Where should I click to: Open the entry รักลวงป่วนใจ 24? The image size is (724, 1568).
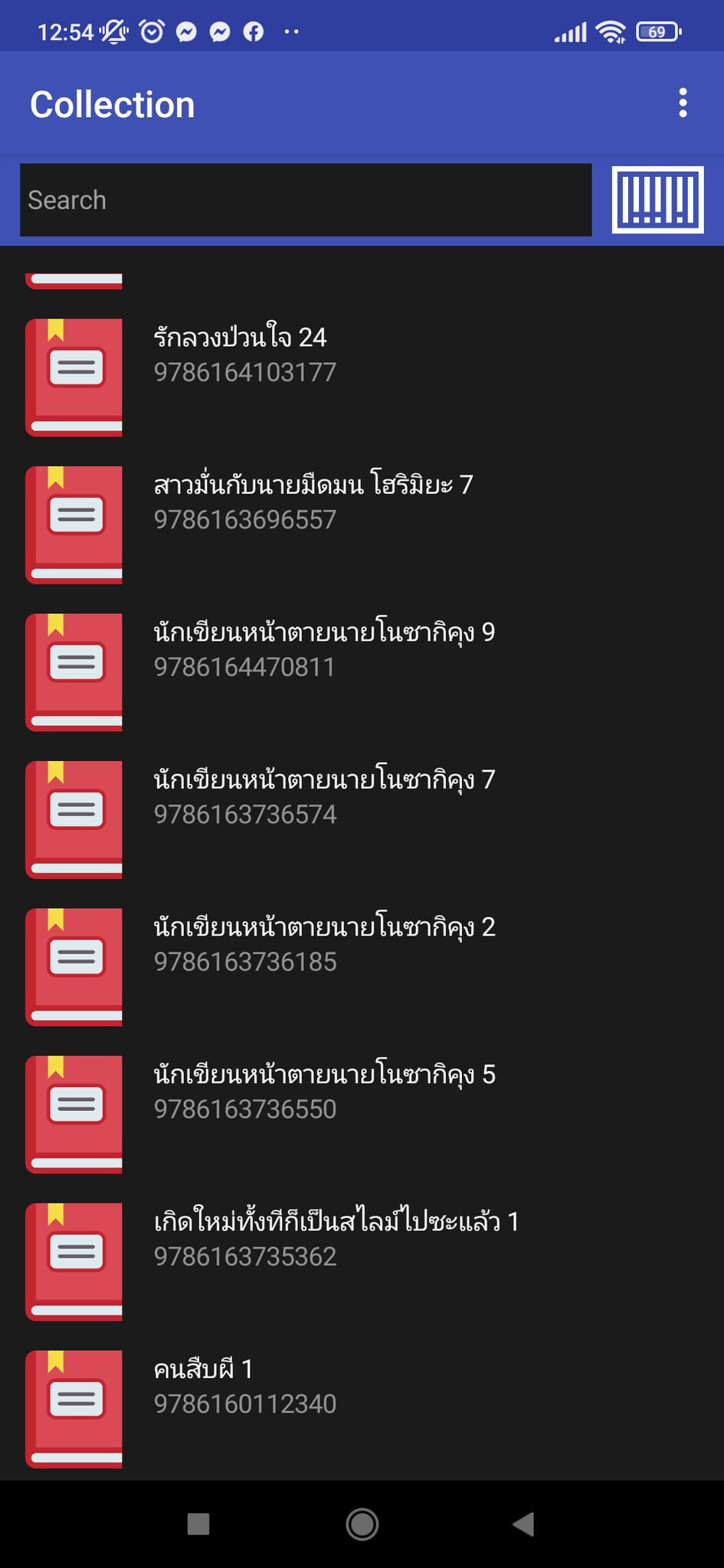pyautogui.click(x=240, y=337)
